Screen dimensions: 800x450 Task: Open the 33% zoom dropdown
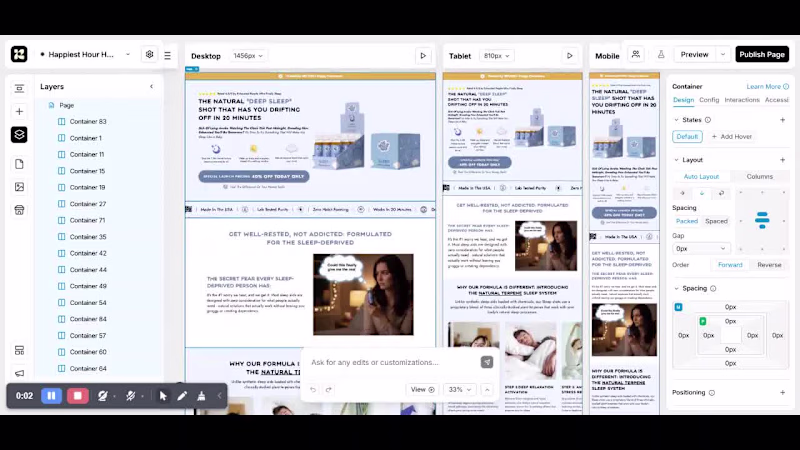tap(459, 389)
